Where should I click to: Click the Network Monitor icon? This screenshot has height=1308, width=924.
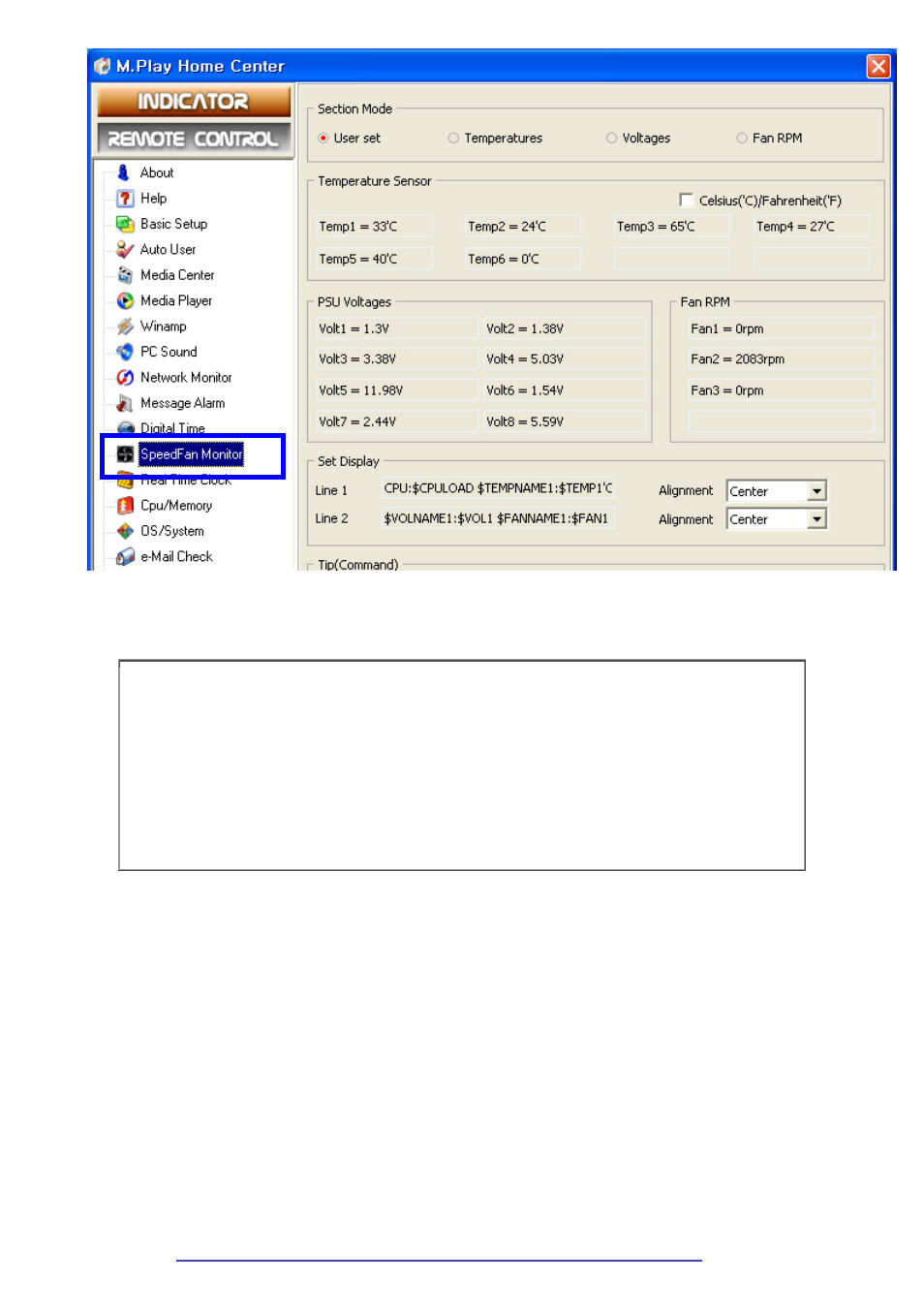coord(125,378)
